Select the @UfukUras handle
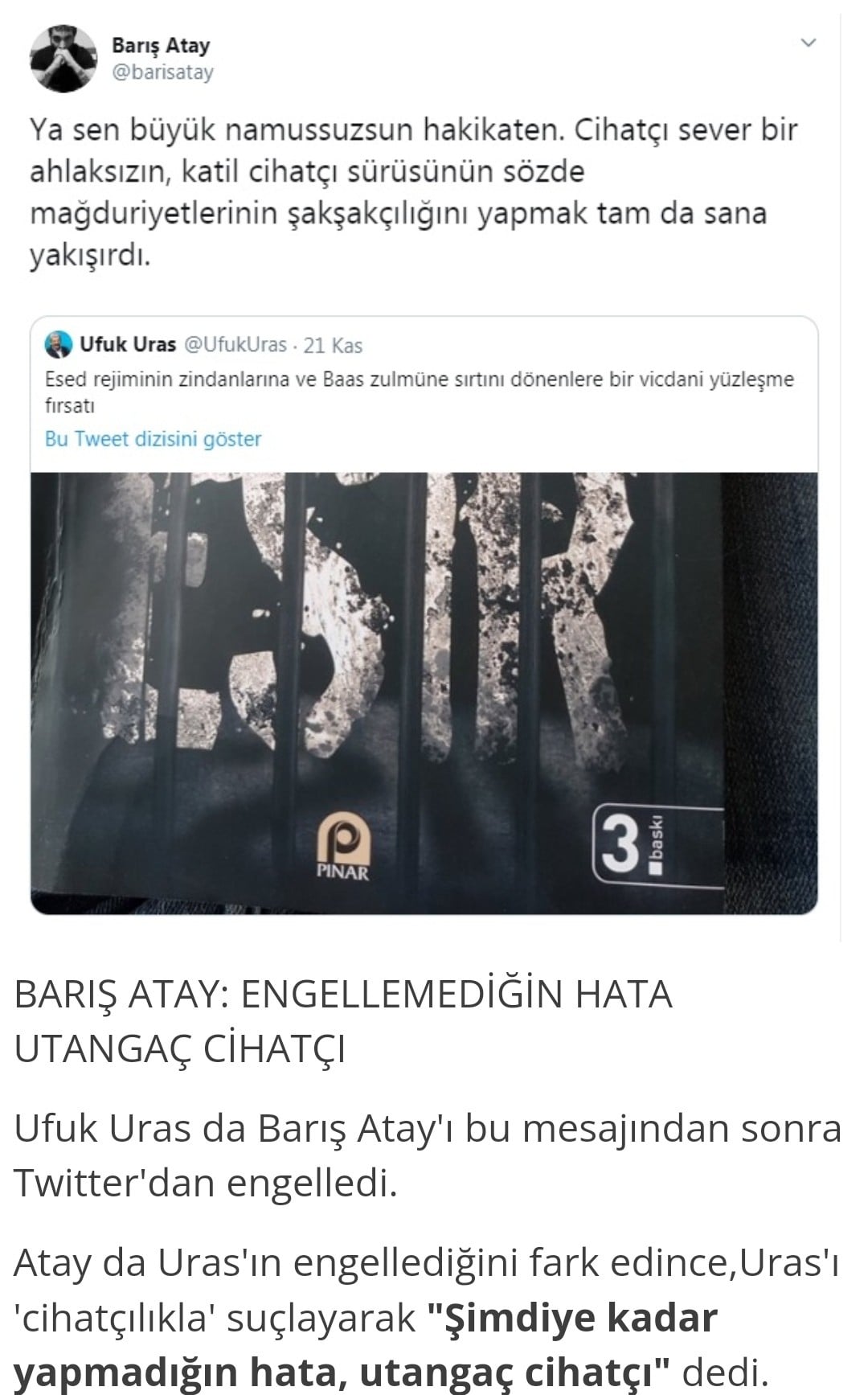Image resolution: width=868 pixels, height=1395 pixels. click(235, 345)
